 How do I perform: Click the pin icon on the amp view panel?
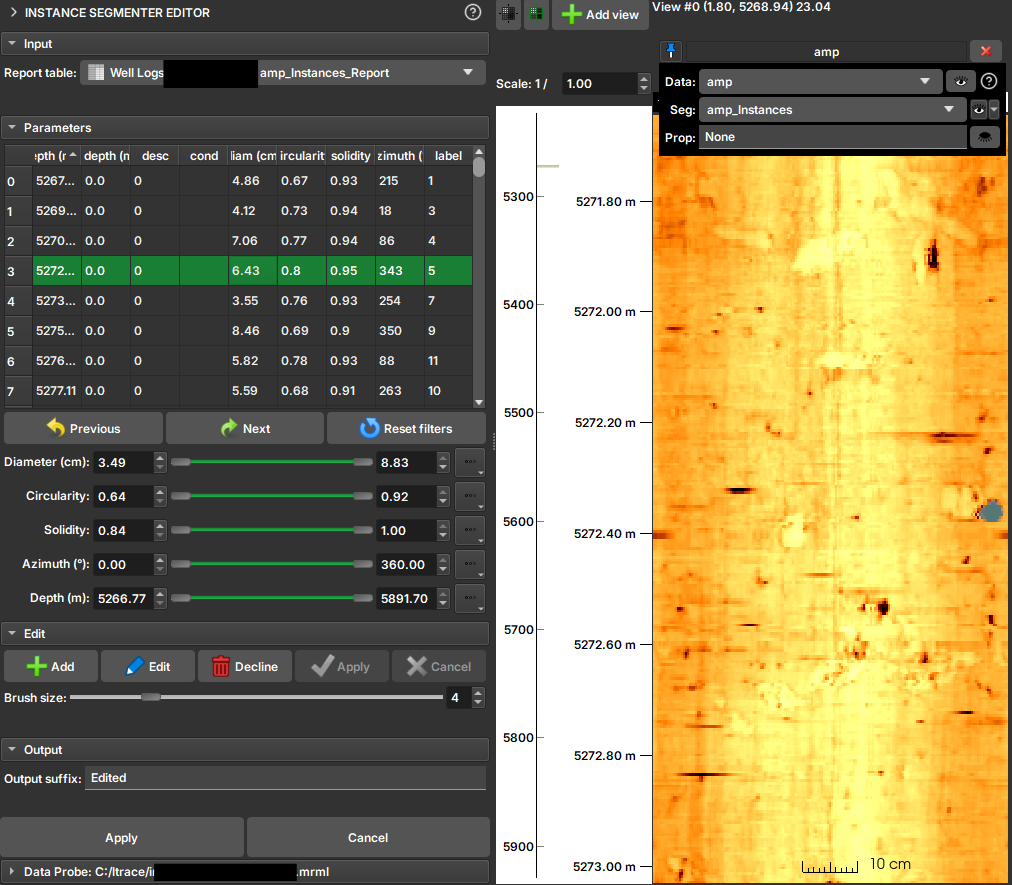(671, 50)
